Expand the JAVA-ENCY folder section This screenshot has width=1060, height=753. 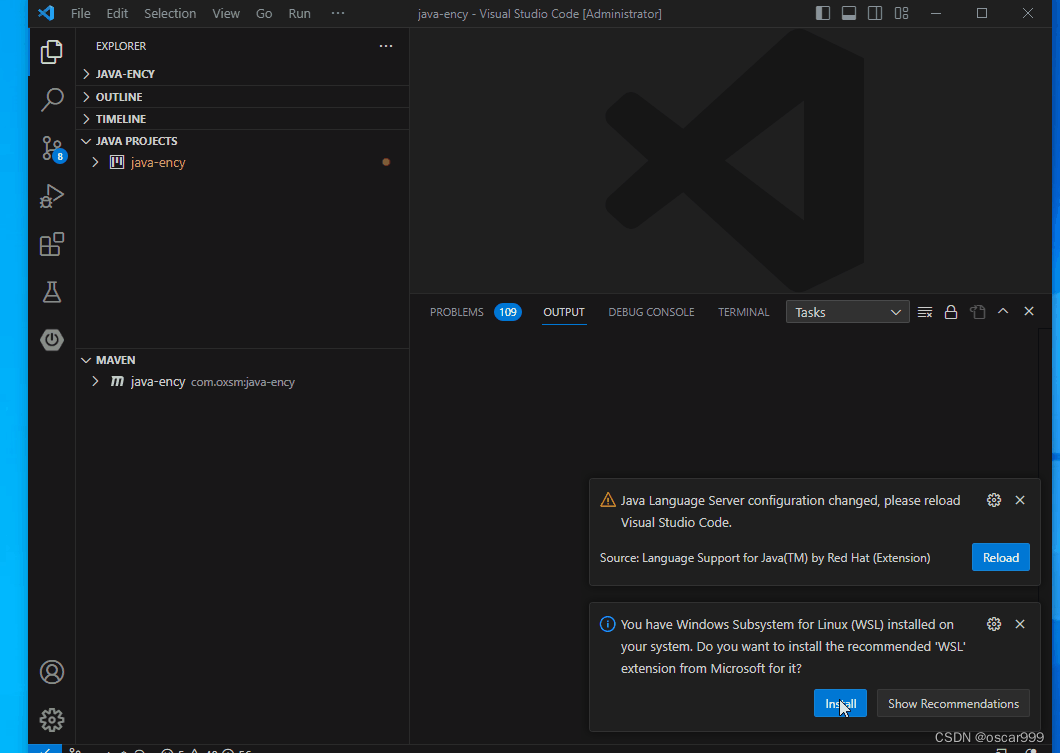pyautogui.click(x=86, y=74)
